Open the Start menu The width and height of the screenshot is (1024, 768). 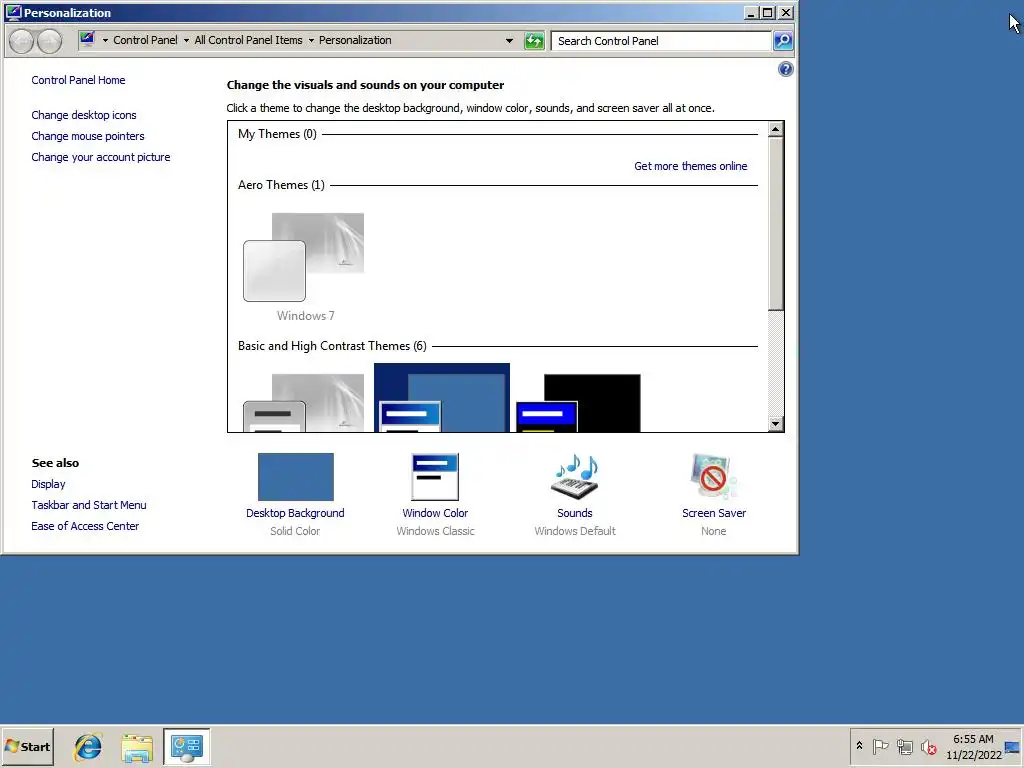pyautogui.click(x=27, y=747)
